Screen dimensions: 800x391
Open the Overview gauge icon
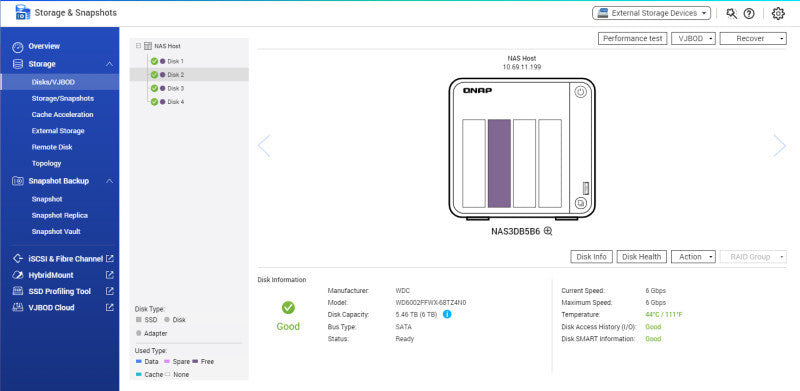(x=18, y=46)
